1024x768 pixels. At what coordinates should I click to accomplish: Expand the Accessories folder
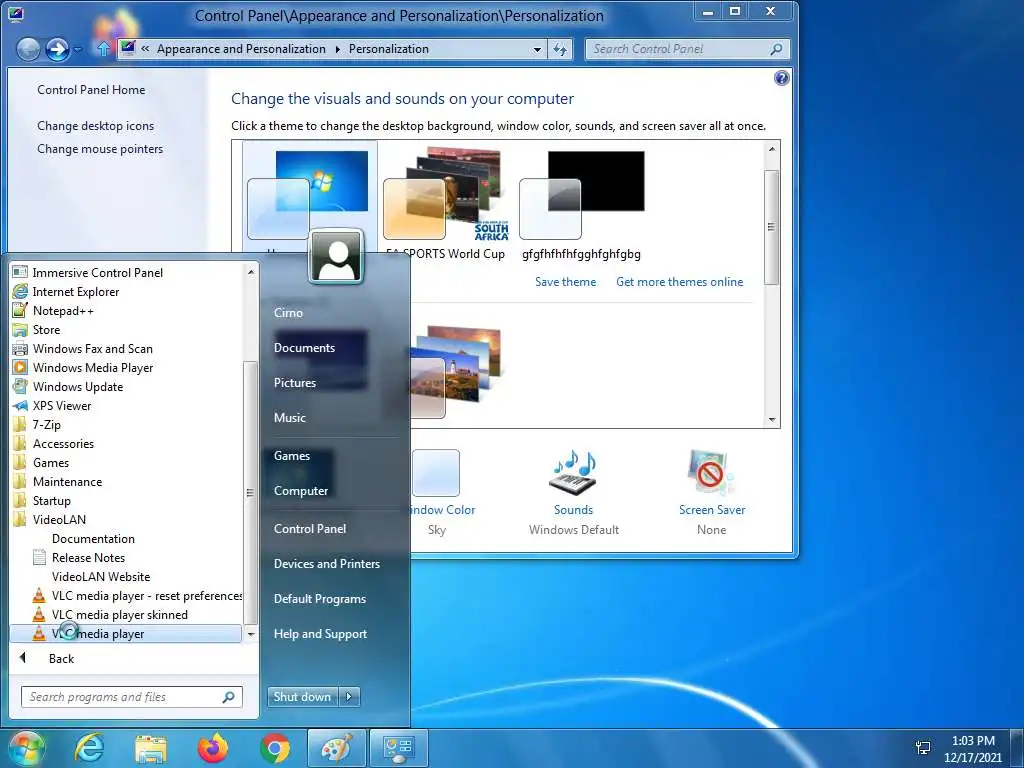[x=125, y=443]
